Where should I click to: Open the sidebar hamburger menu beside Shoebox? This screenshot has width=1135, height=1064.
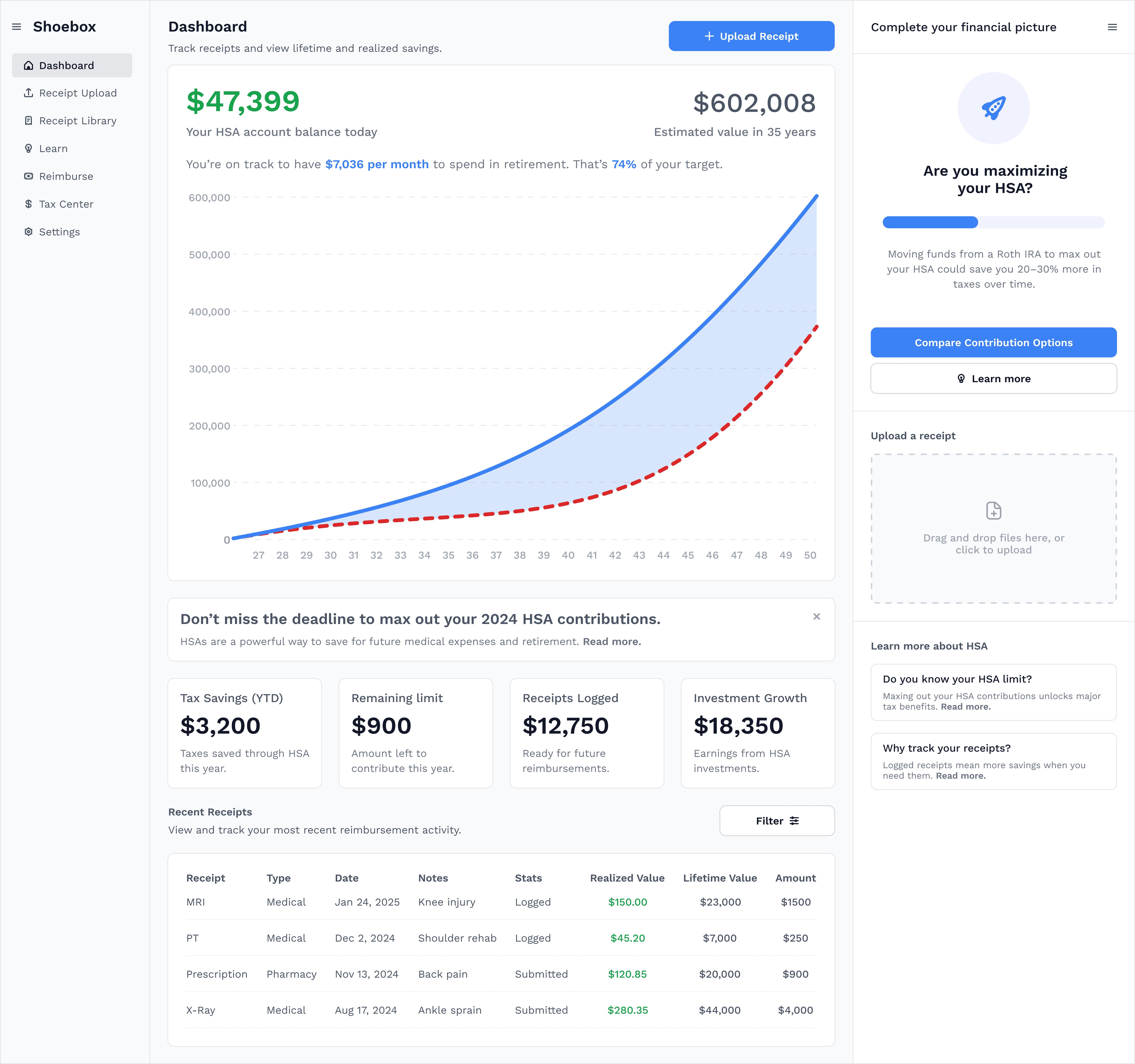tap(17, 27)
